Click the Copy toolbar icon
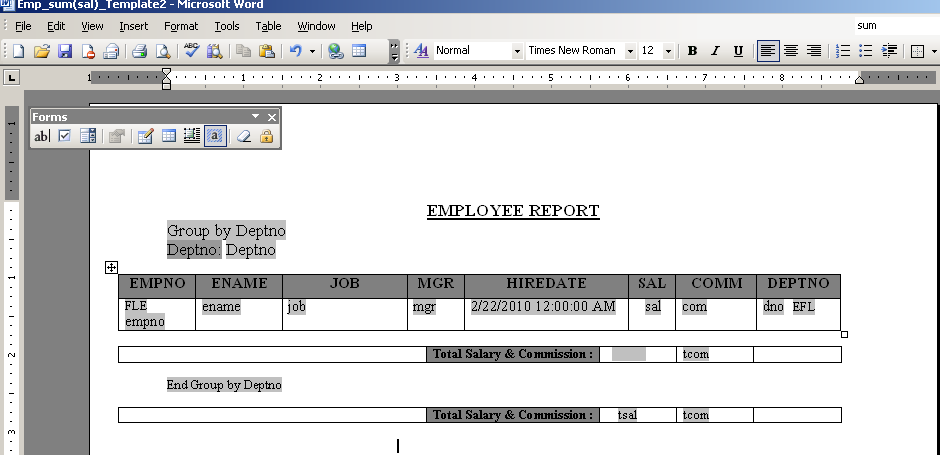The image size is (940, 455). [x=243, y=52]
